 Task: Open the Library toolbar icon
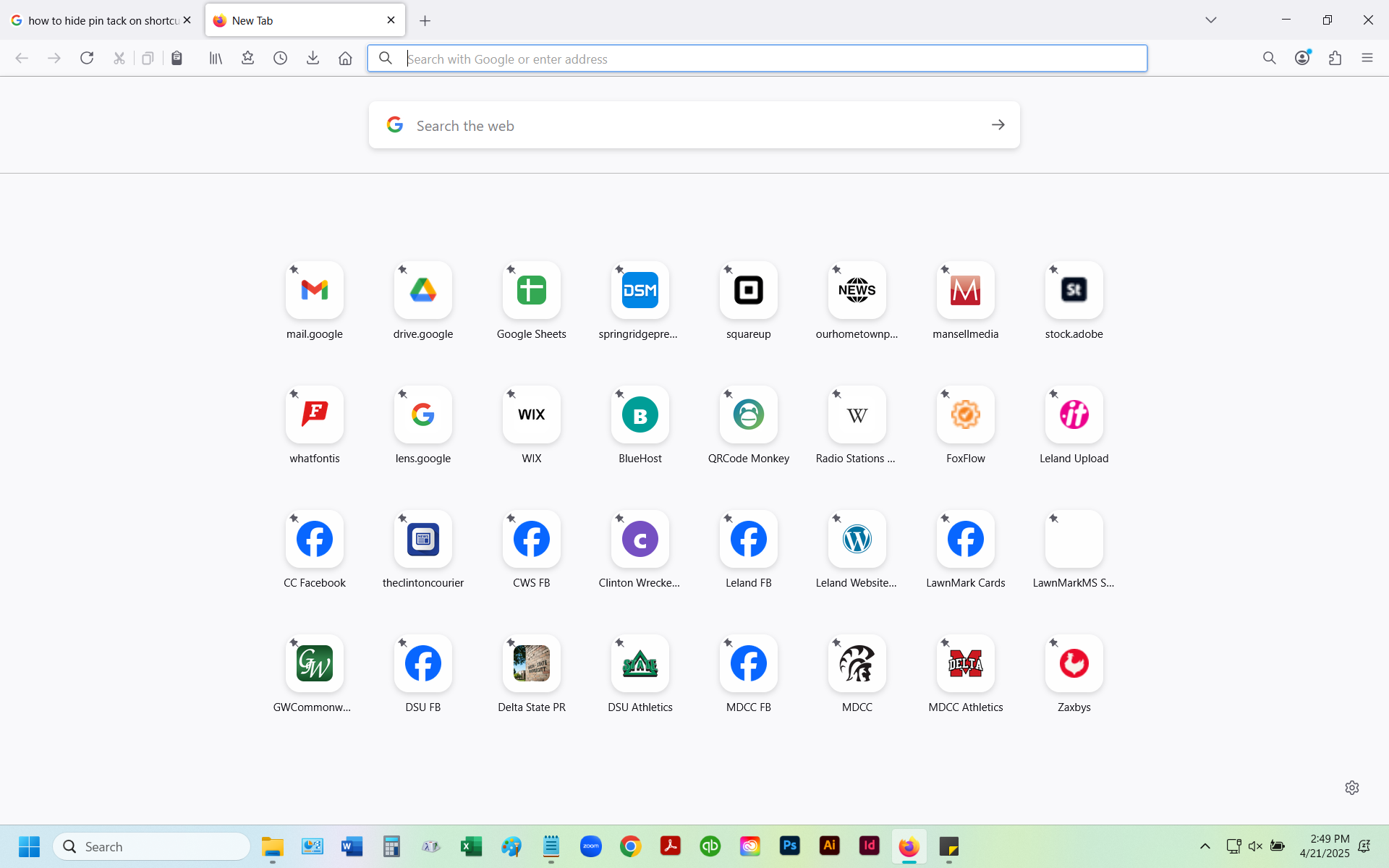coord(216,58)
